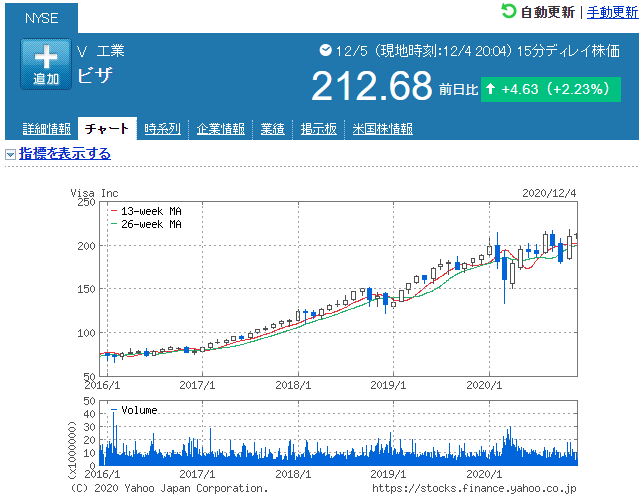643x501 pixels.
Task: Click the 2020/12/4 chart date label
Action: pos(549,193)
